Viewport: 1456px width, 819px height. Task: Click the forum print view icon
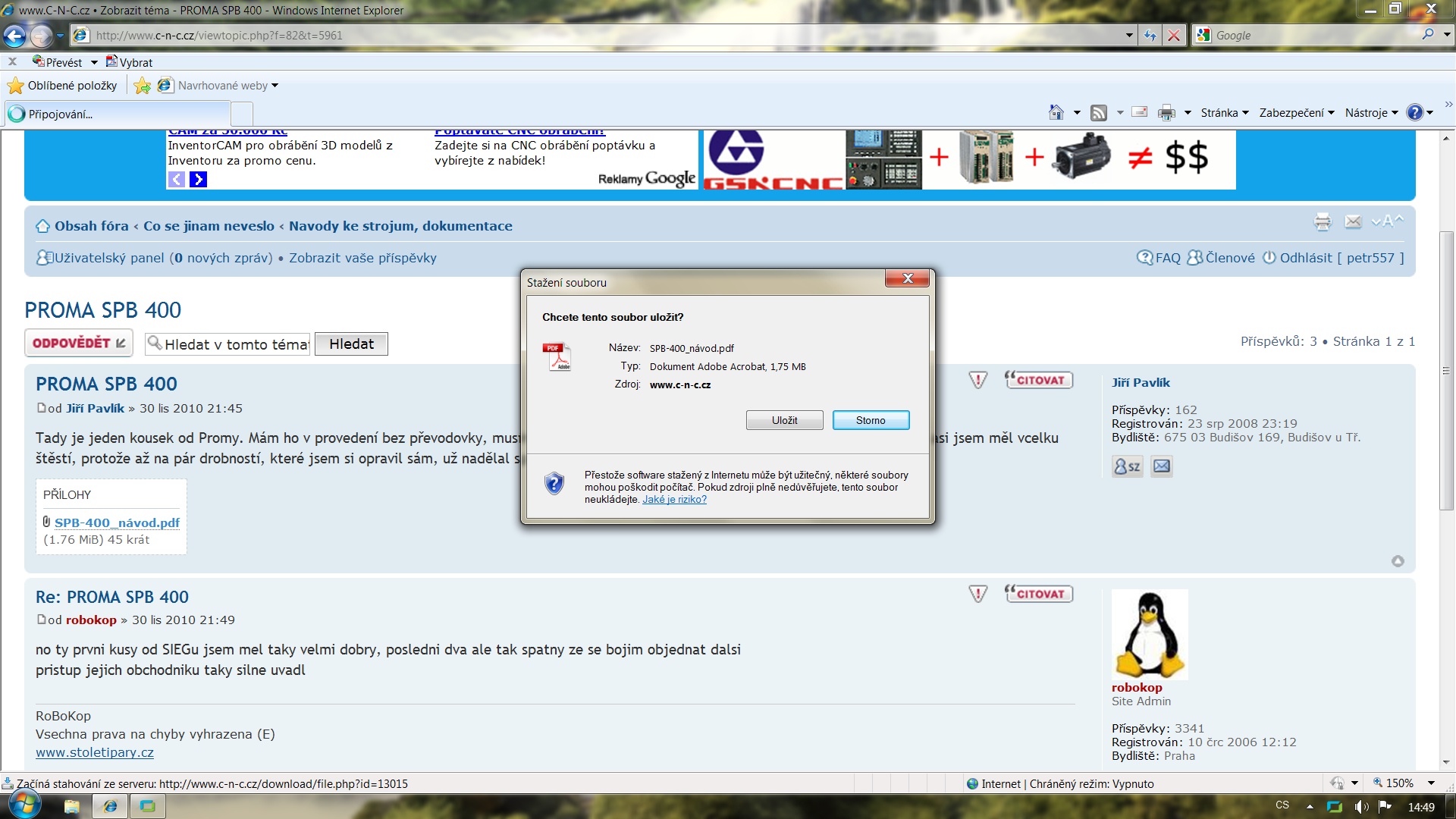tap(1323, 221)
